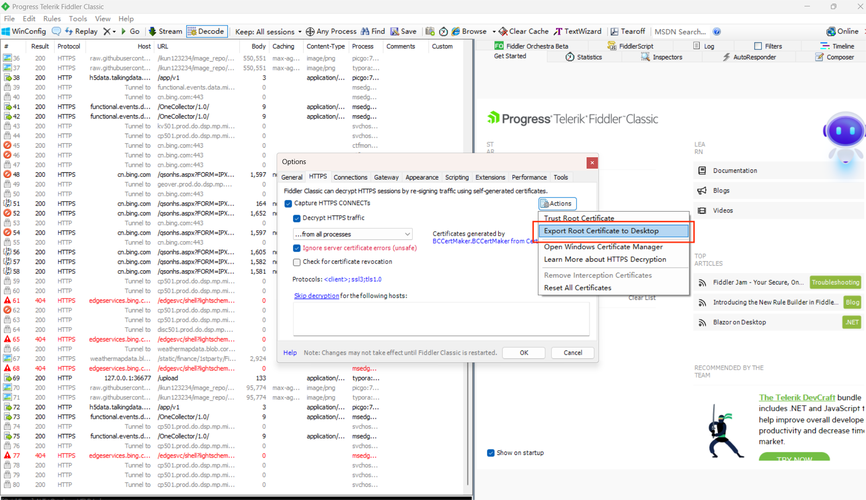Open the View menu

click(x=103, y=18)
